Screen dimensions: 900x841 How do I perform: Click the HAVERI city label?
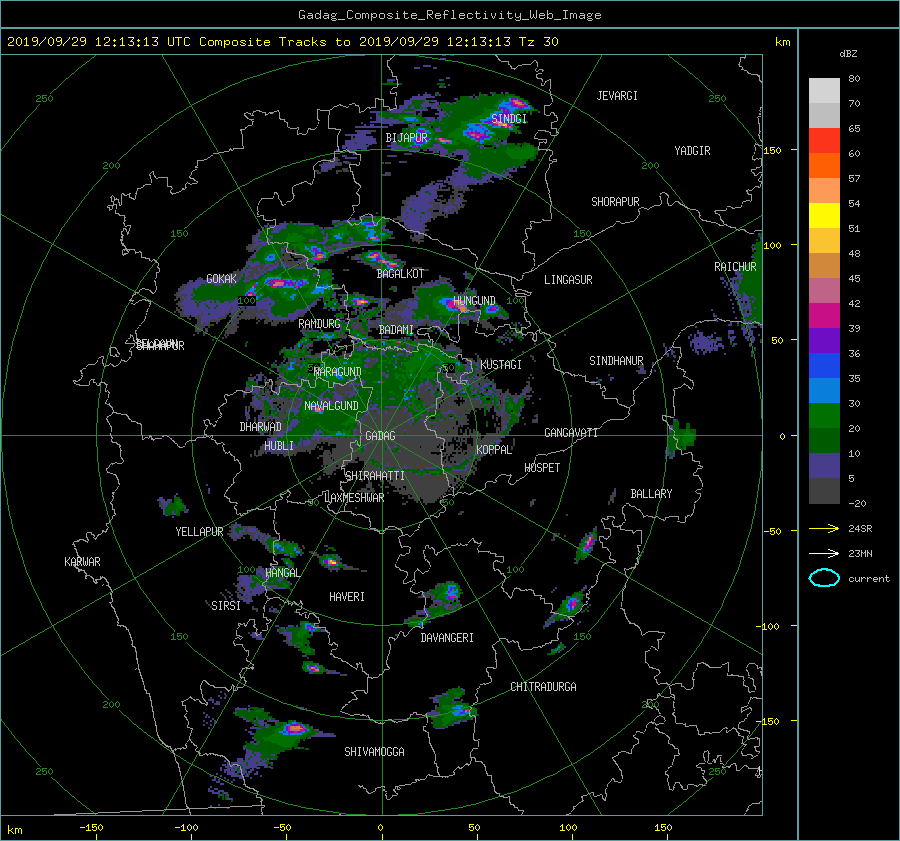[x=347, y=598]
